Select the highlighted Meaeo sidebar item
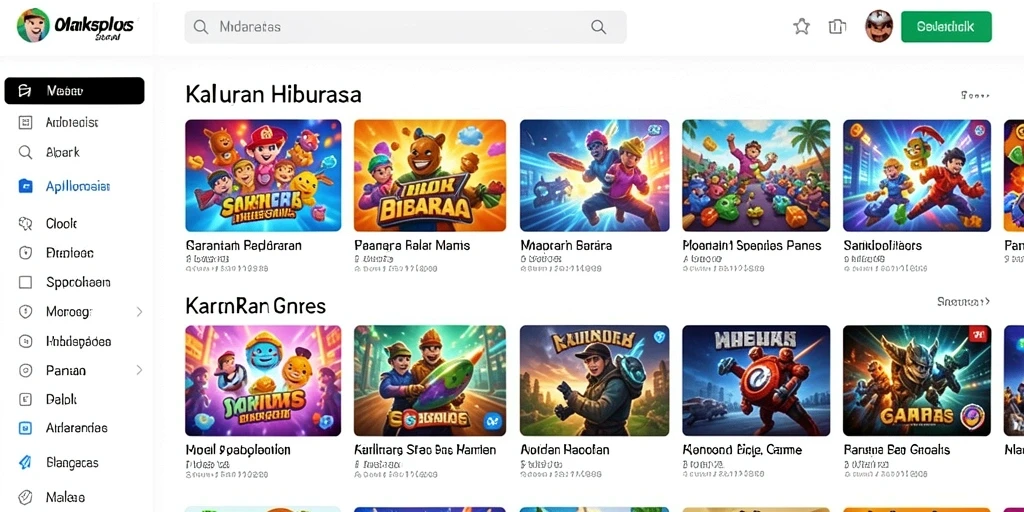Viewport: 1024px width, 512px height. point(74,91)
